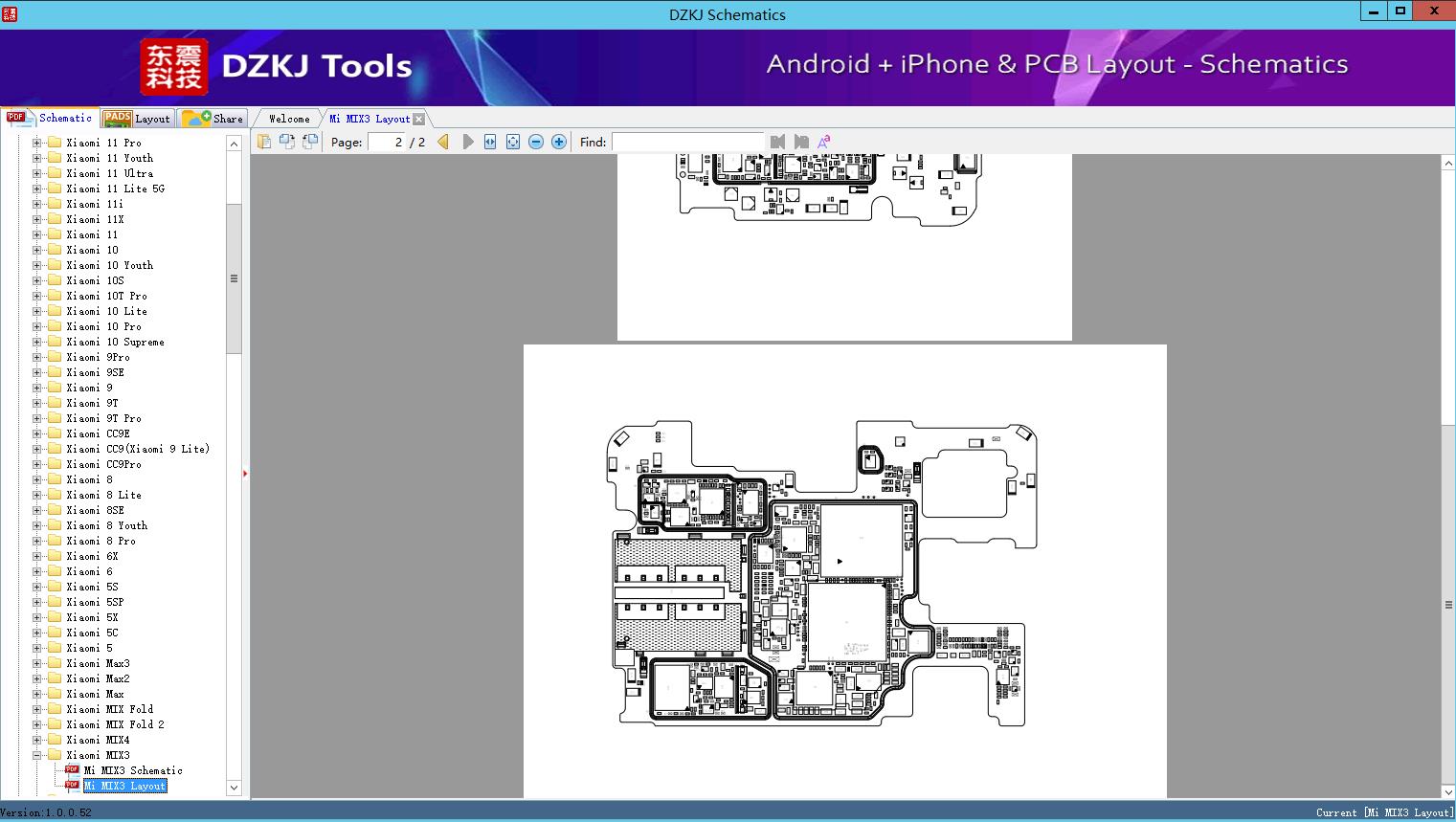Select Xiaomi 8 Pro in tree
Image resolution: width=1456 pixels, height=822 pixels.
[101, 541]
